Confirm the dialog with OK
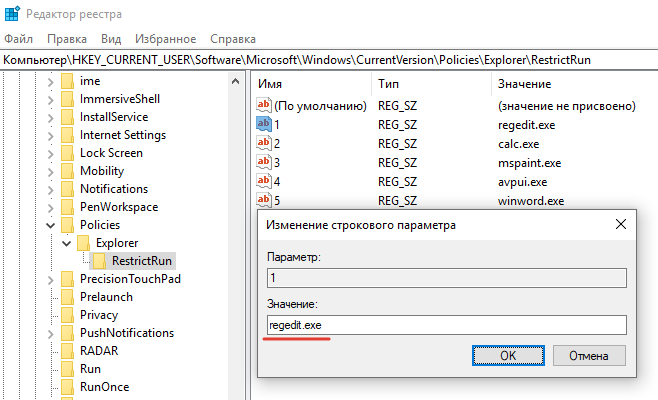The image size is (658, 400). (508, 356)
